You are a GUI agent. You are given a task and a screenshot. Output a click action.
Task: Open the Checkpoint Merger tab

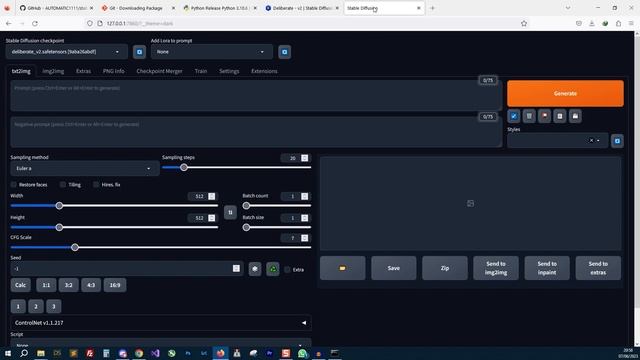coord(159,71)
